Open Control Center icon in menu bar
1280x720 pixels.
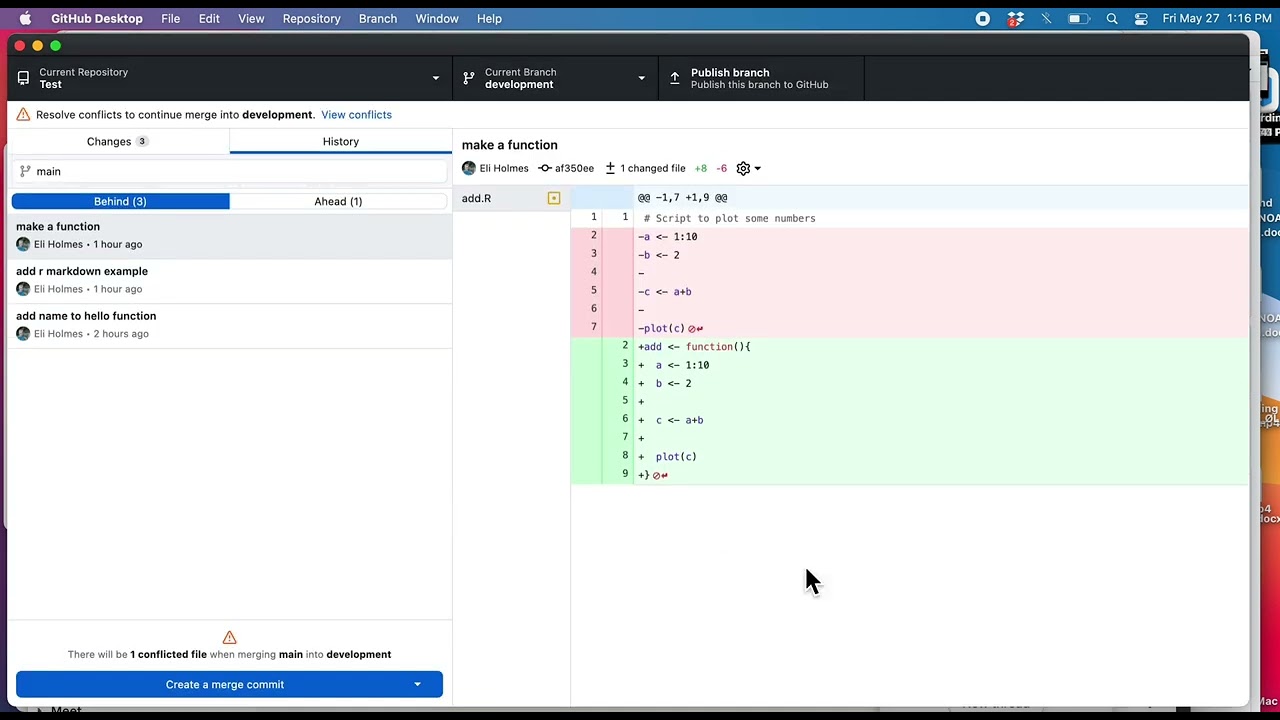coord(1141,18)
